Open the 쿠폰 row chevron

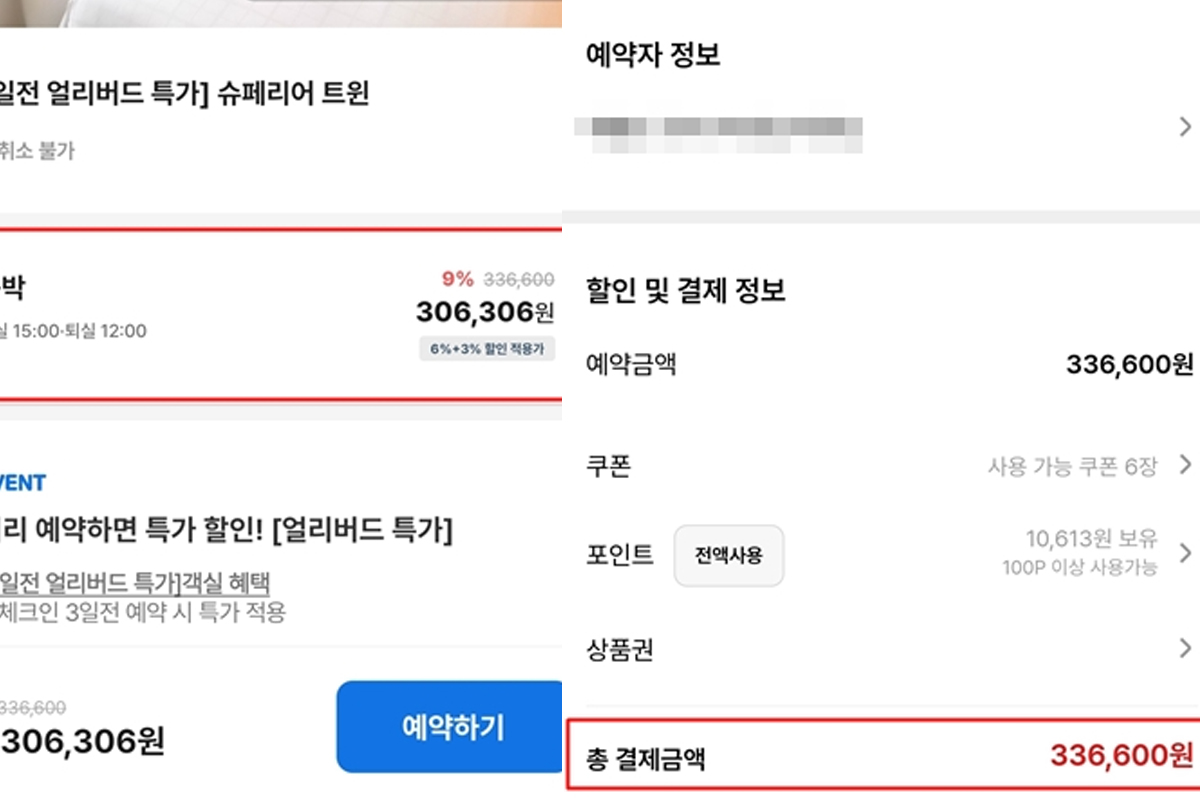tap(1185, 465)
